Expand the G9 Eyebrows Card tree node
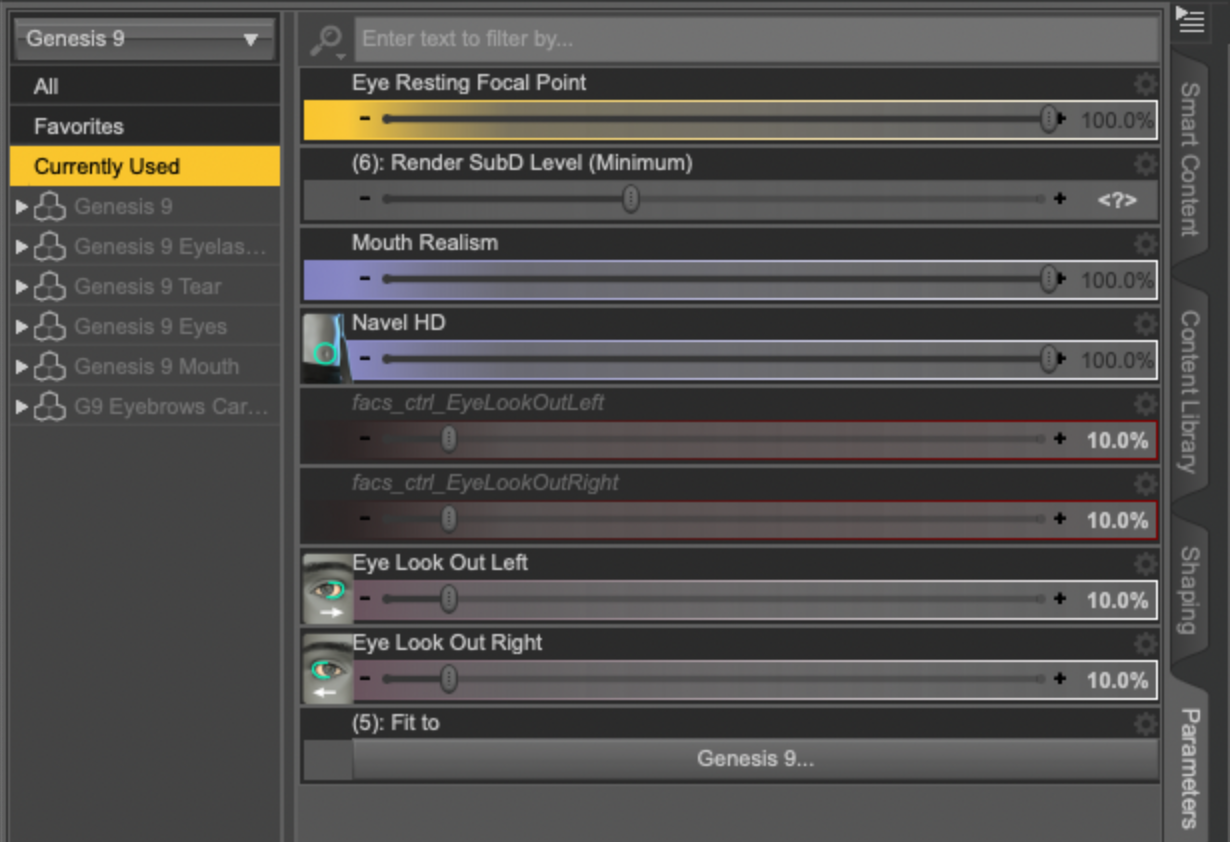Screen dimensions: 1230x842 22,407
